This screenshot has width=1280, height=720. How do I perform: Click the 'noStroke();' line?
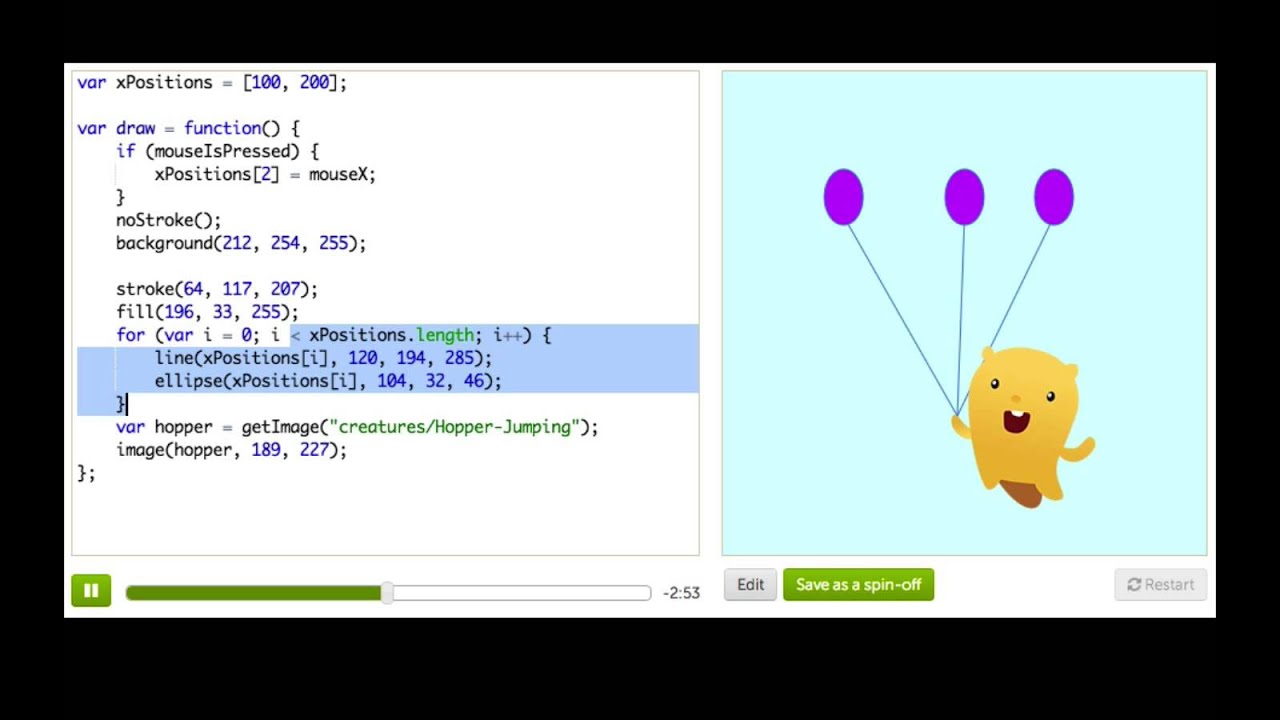[x=168, y=220]
